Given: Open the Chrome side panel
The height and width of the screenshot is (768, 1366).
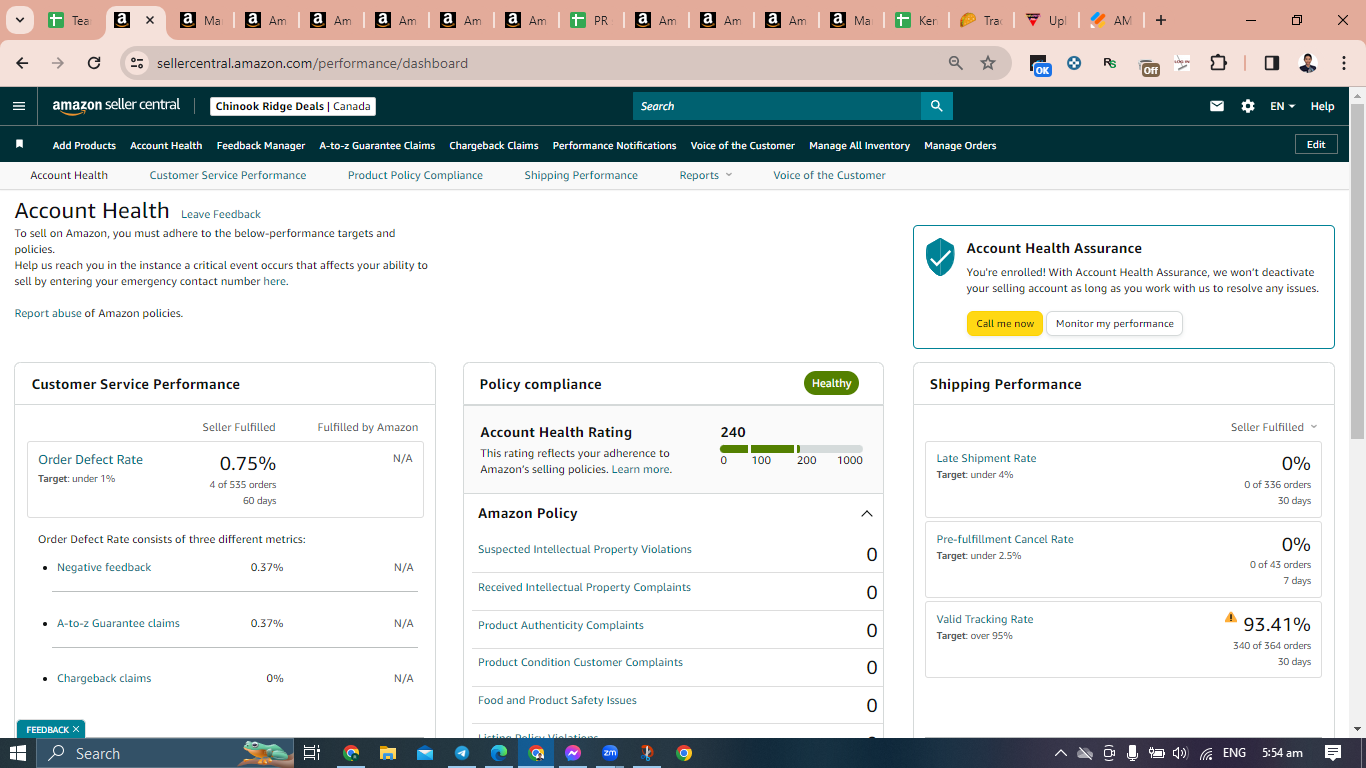Looking at the screenshot, I should (1271, 63).
